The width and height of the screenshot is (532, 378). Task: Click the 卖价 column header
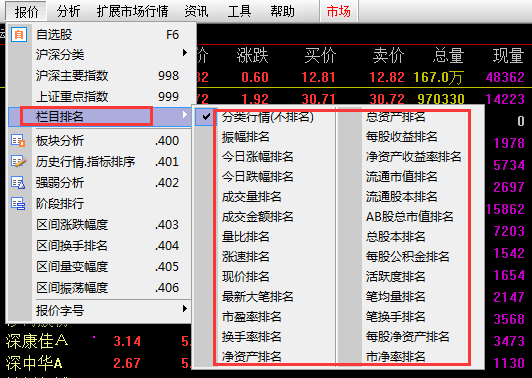(x=388, y=55)
